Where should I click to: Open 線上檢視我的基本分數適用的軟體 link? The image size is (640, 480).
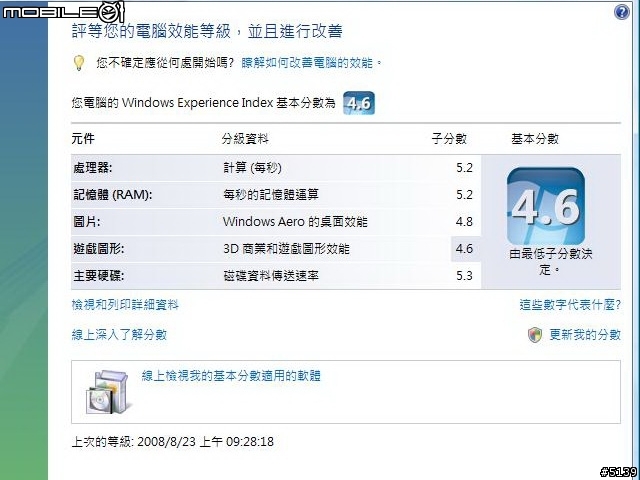(231, 376)
